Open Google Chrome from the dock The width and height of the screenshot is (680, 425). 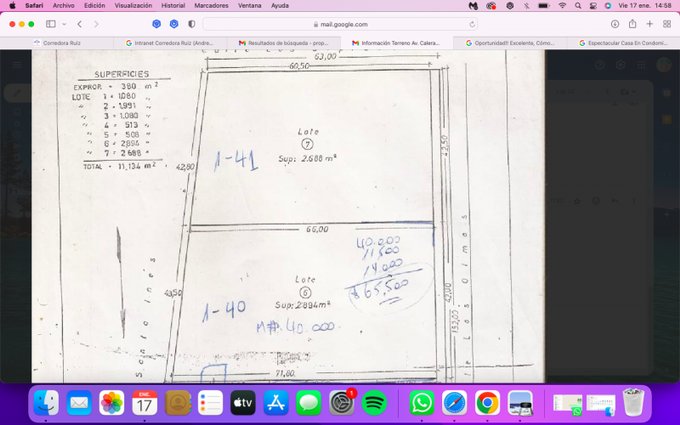coord(487,403)
